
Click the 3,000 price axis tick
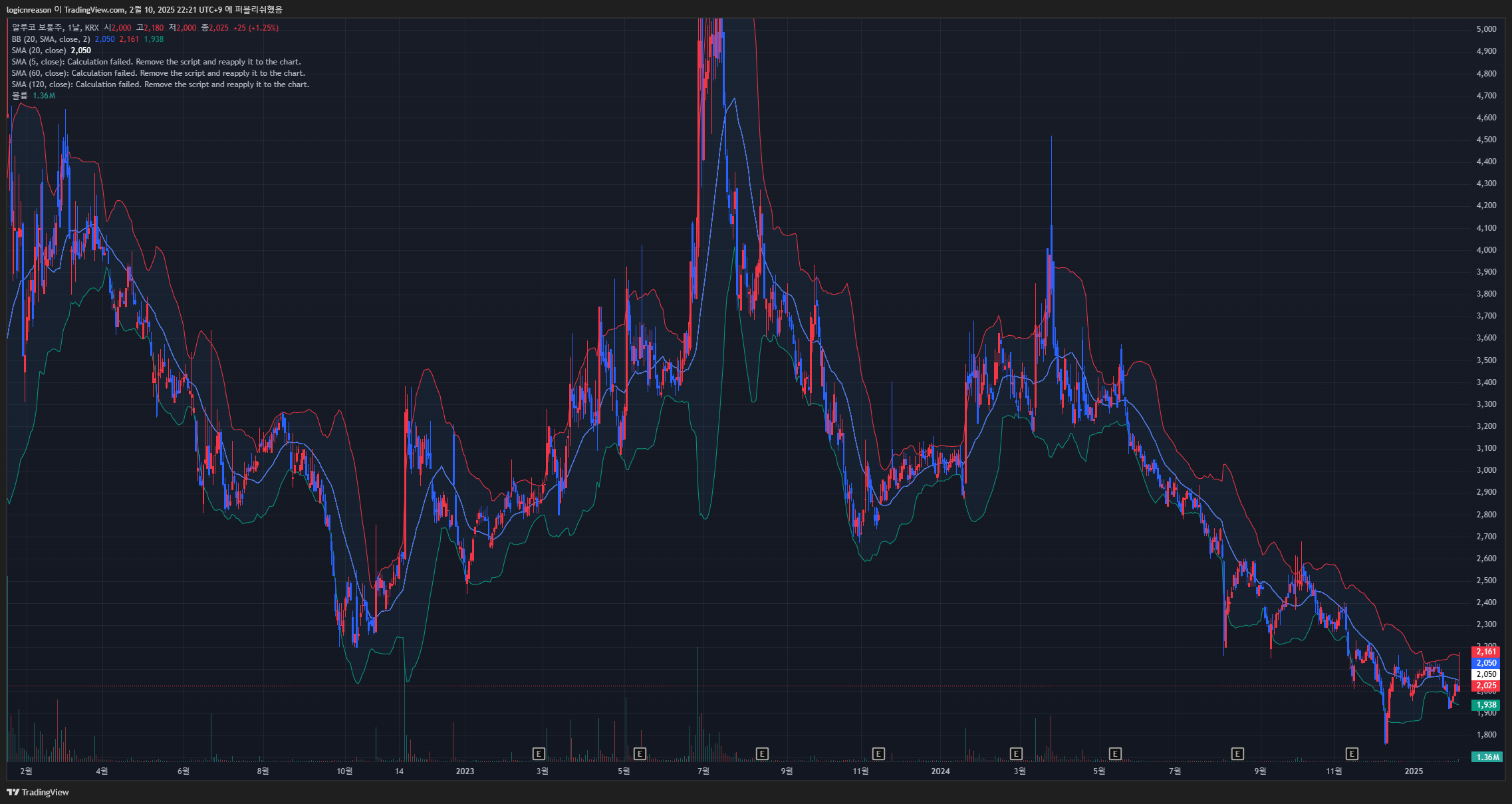pos(1486,470)
